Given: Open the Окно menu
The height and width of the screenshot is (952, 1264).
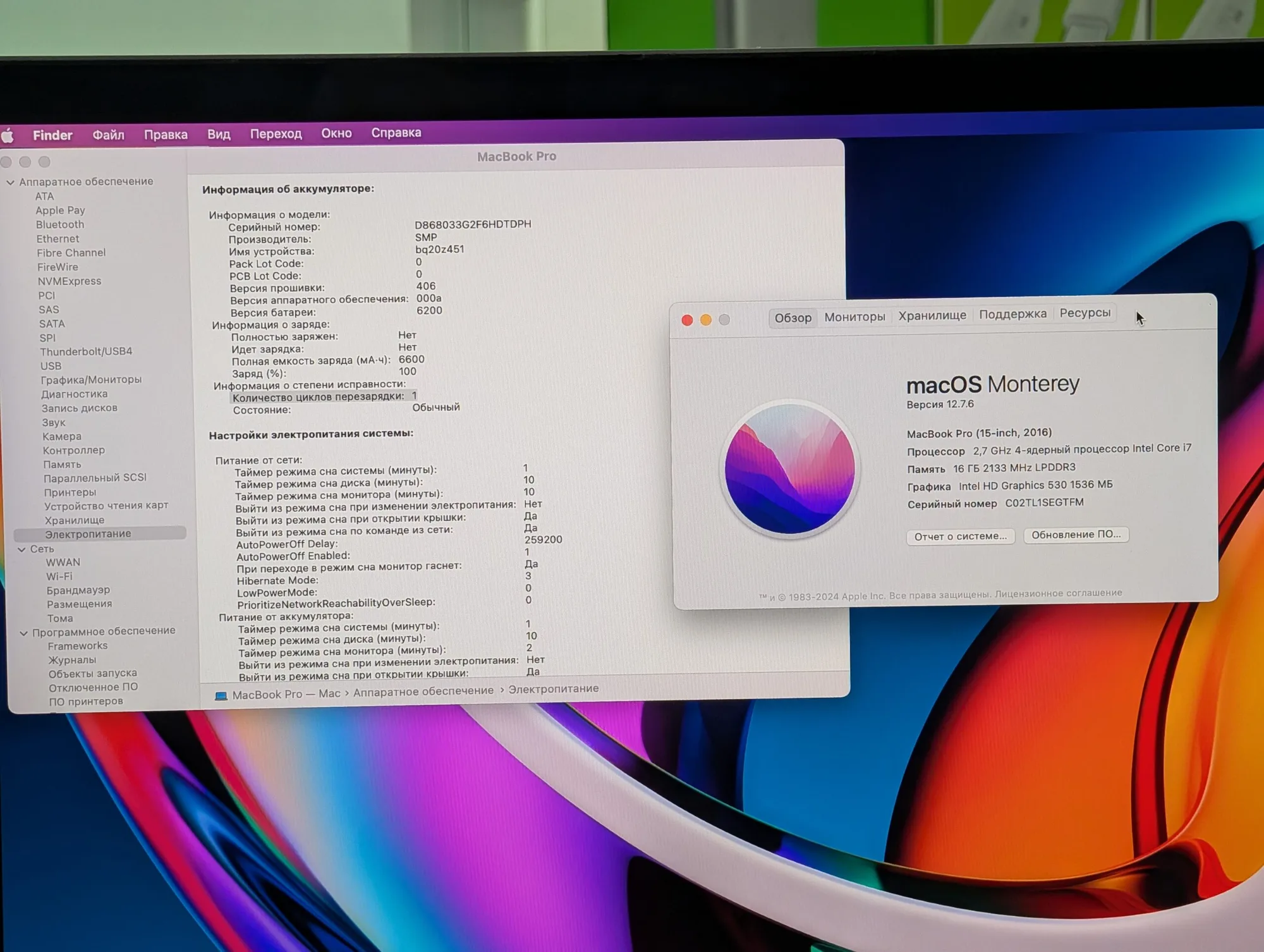Looking at the screenshot, I should click(x=336, y=133).
